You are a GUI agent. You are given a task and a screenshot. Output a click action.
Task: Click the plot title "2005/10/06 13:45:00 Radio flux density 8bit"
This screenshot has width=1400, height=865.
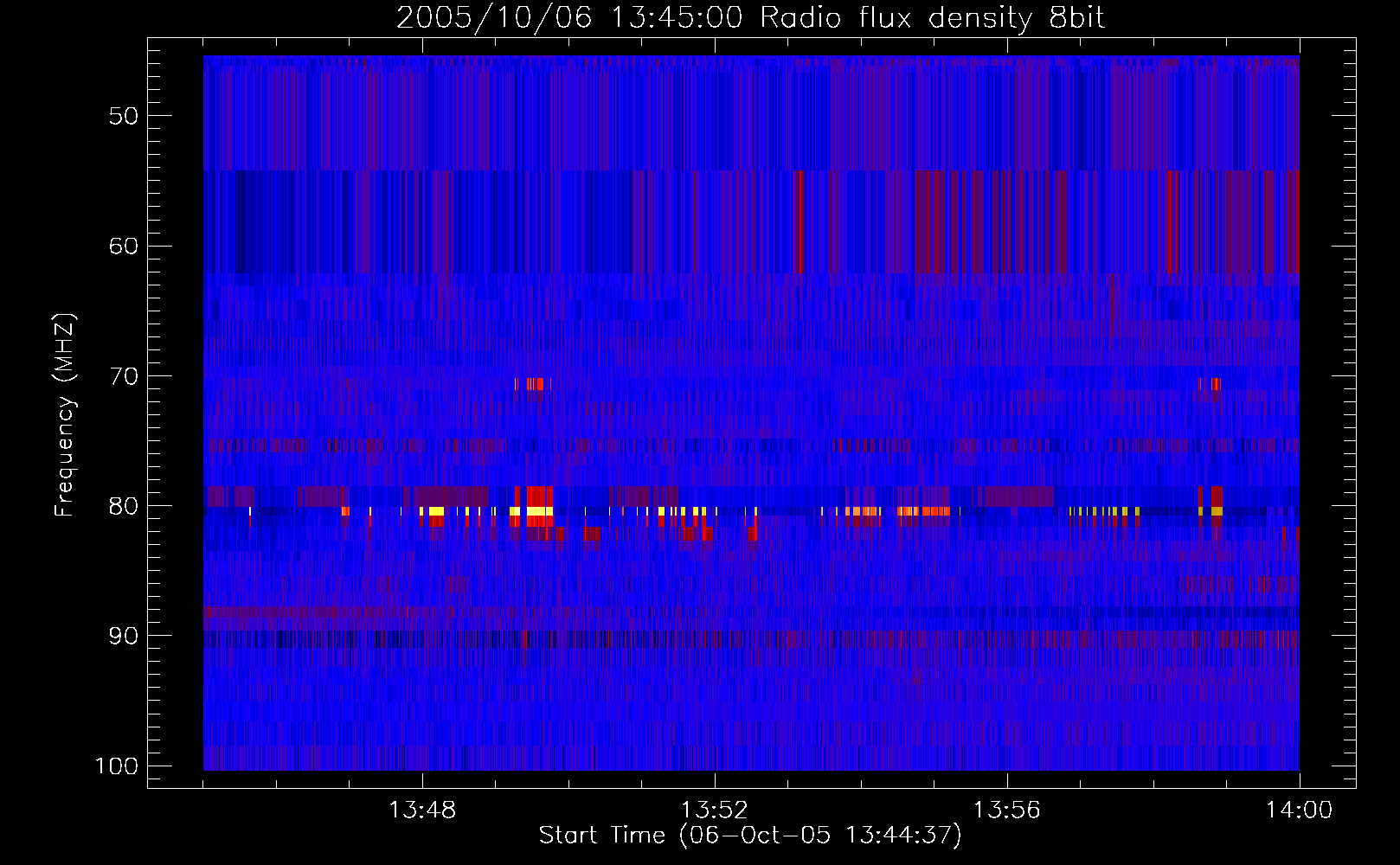(750, 18)
